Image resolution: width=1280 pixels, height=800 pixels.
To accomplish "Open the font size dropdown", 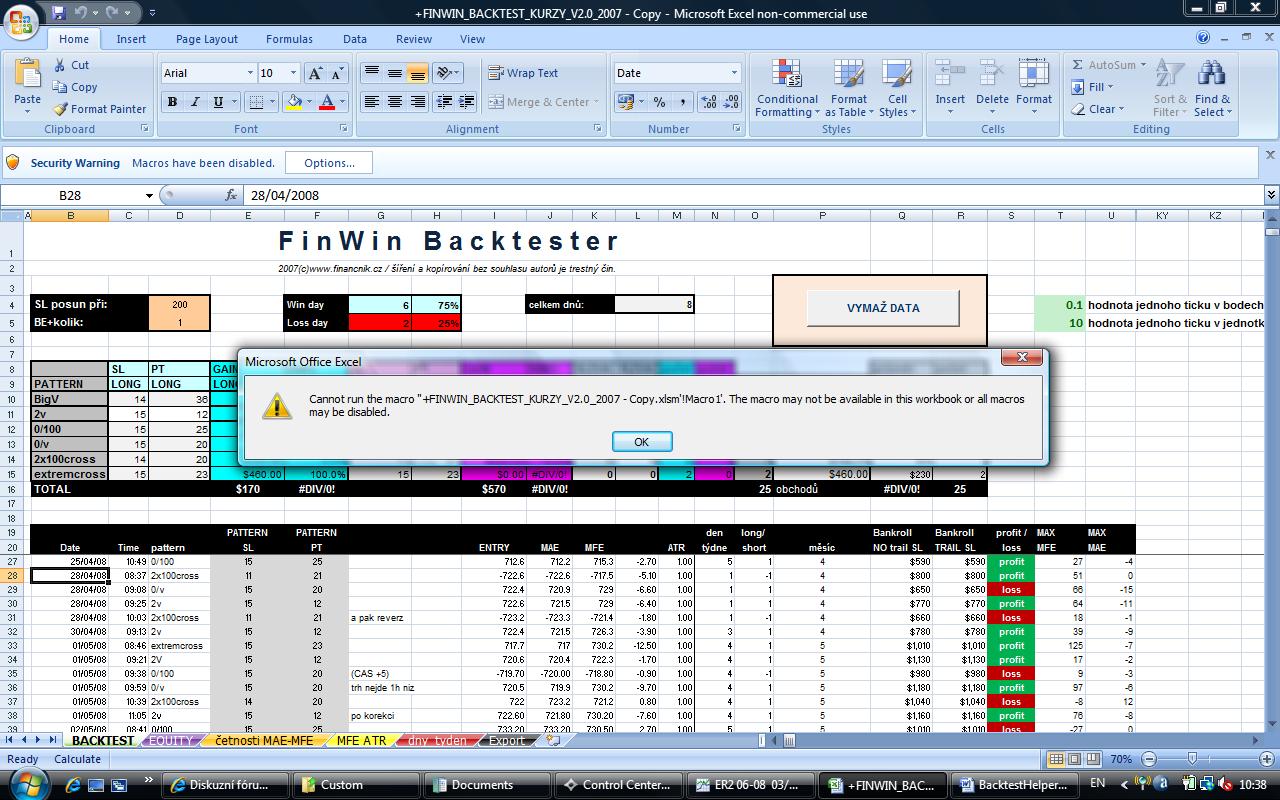I will coord(293,73).
